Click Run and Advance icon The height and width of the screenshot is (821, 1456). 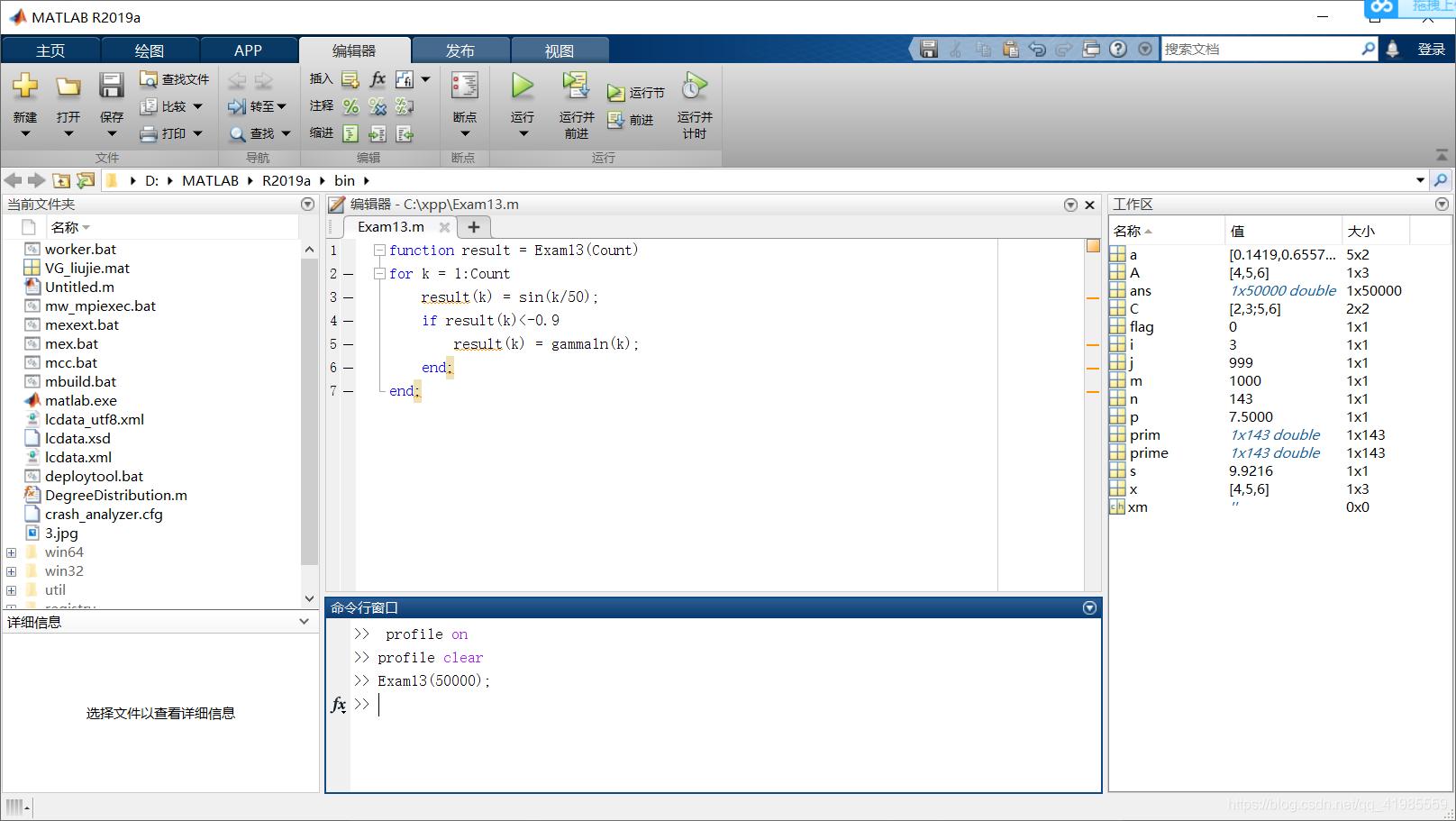pos(576,87)
